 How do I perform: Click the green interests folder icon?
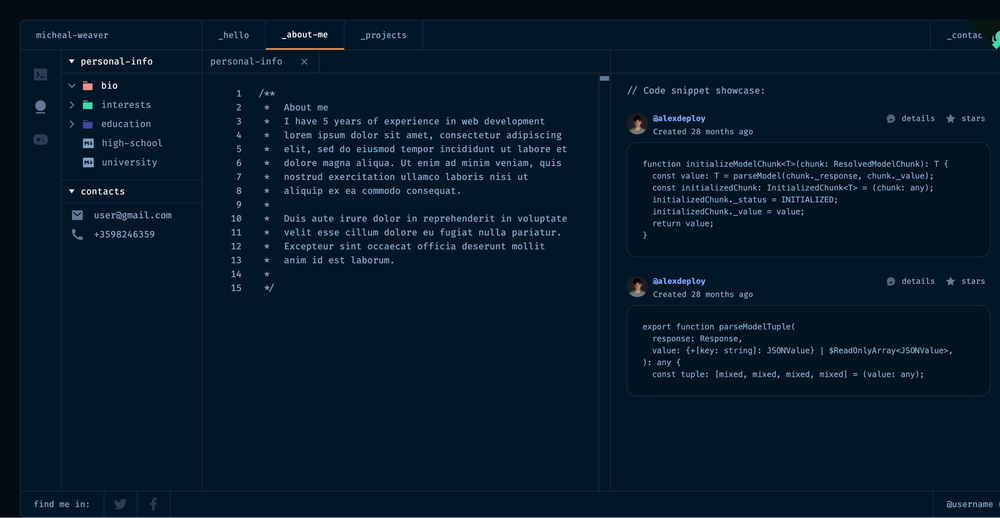point(88,105)
